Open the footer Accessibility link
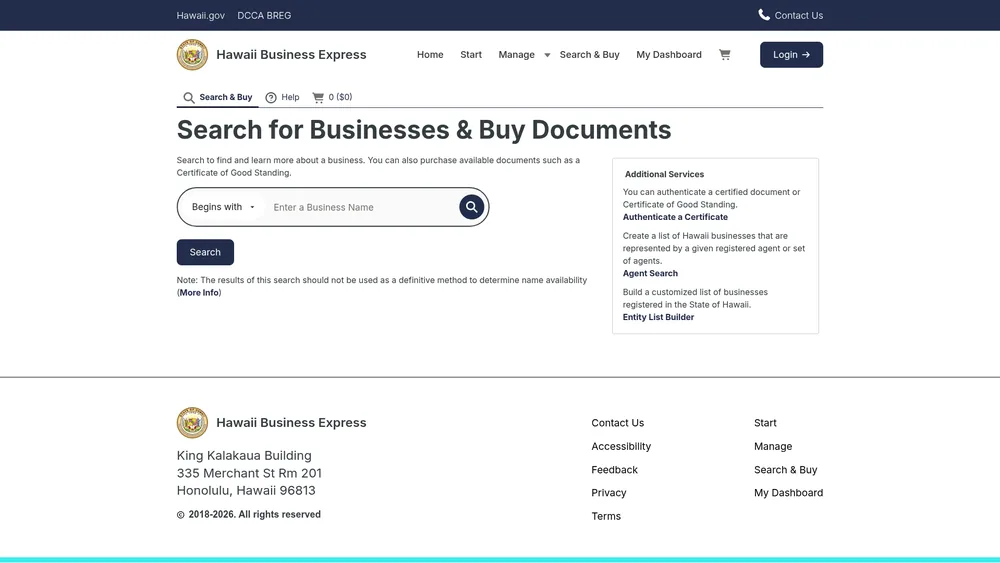The width and height of the screenshot is (1000, 563). (x=621, y=446)
